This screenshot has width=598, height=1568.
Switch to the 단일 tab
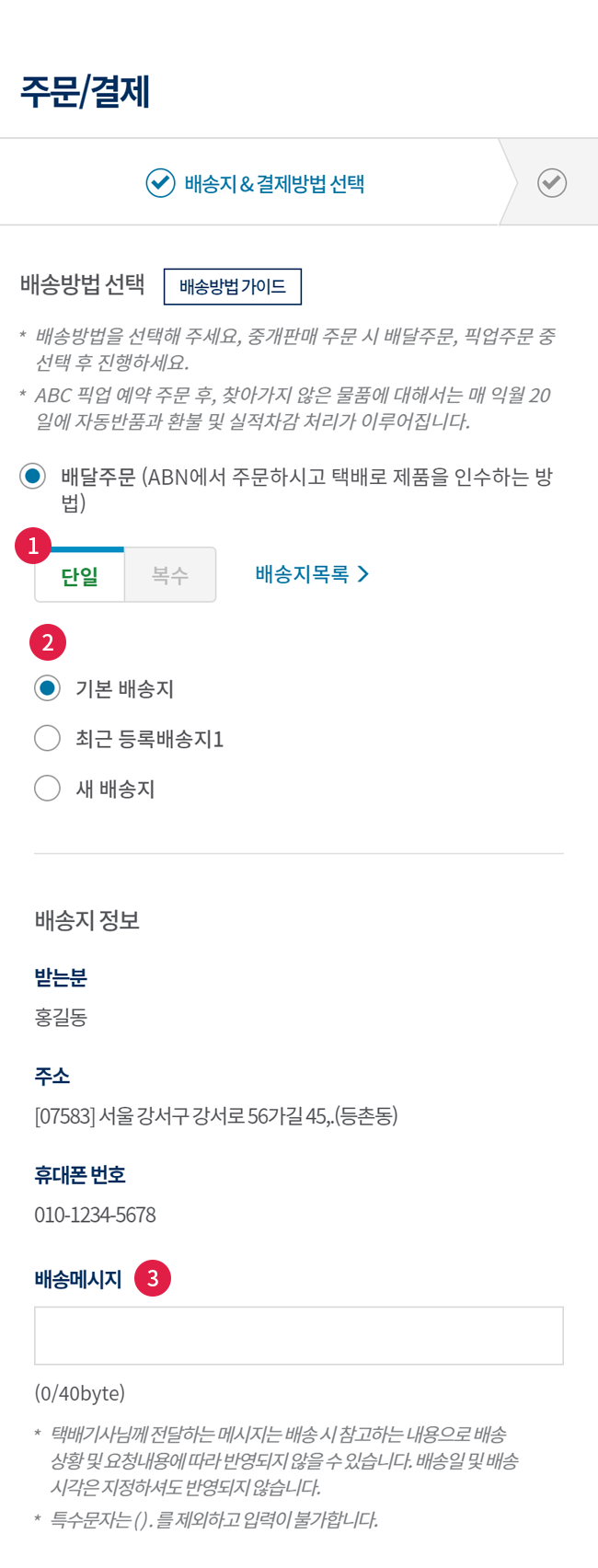(x=79, y=575)
